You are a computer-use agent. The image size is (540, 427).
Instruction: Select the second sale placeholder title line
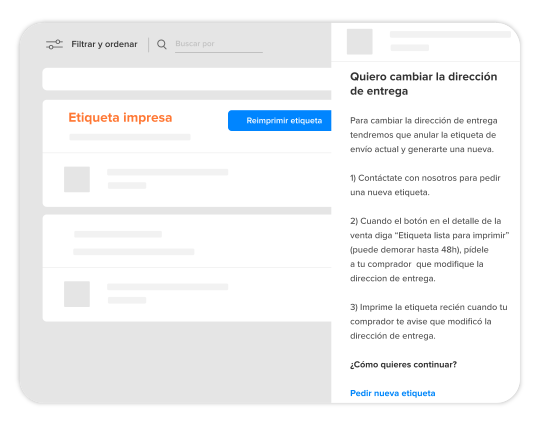coord(167,287)
